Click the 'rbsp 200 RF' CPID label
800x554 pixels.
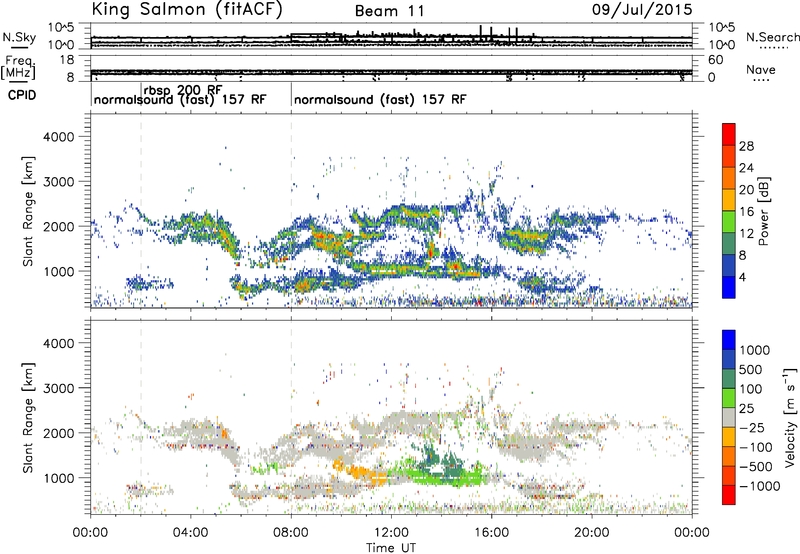coord(183,90)
